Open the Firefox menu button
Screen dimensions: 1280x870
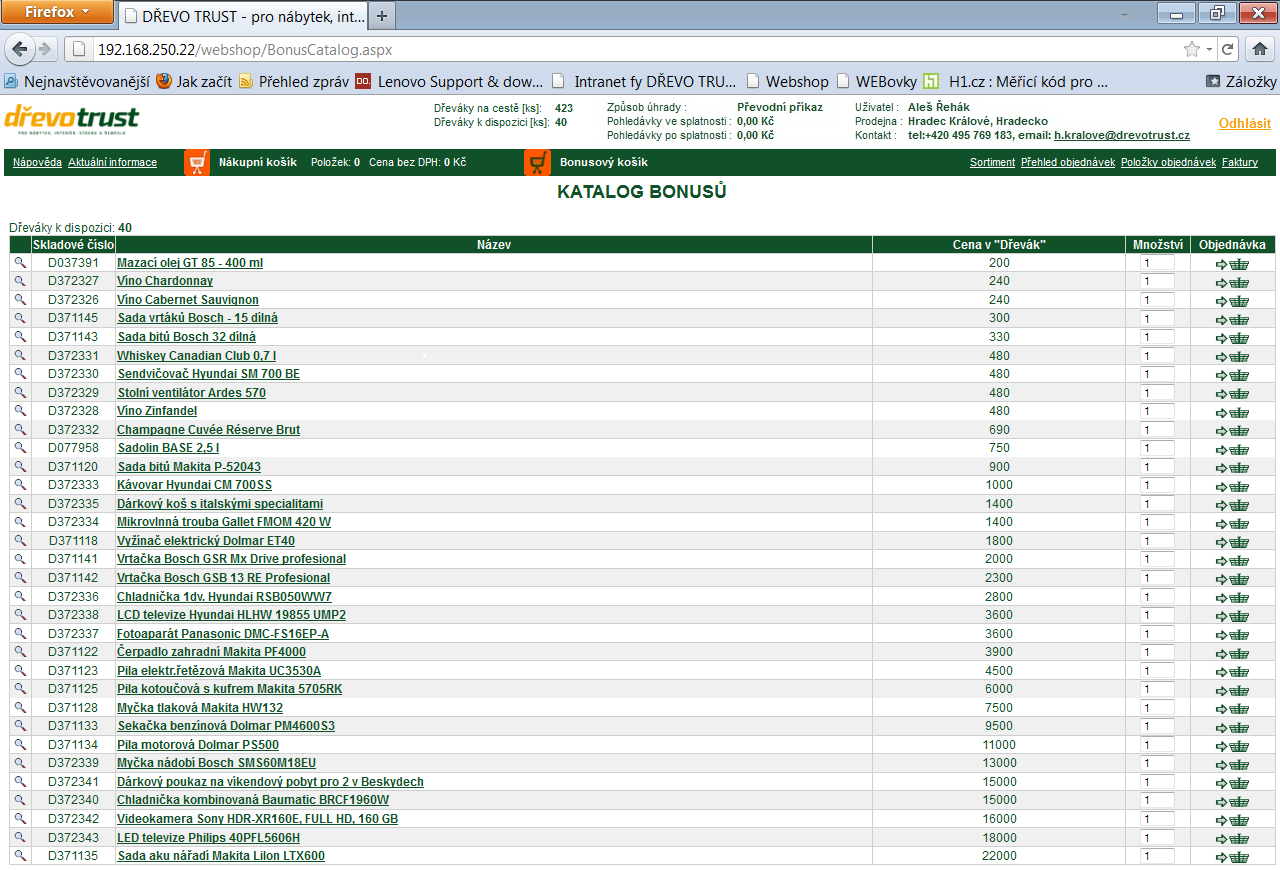pos(56,12)
